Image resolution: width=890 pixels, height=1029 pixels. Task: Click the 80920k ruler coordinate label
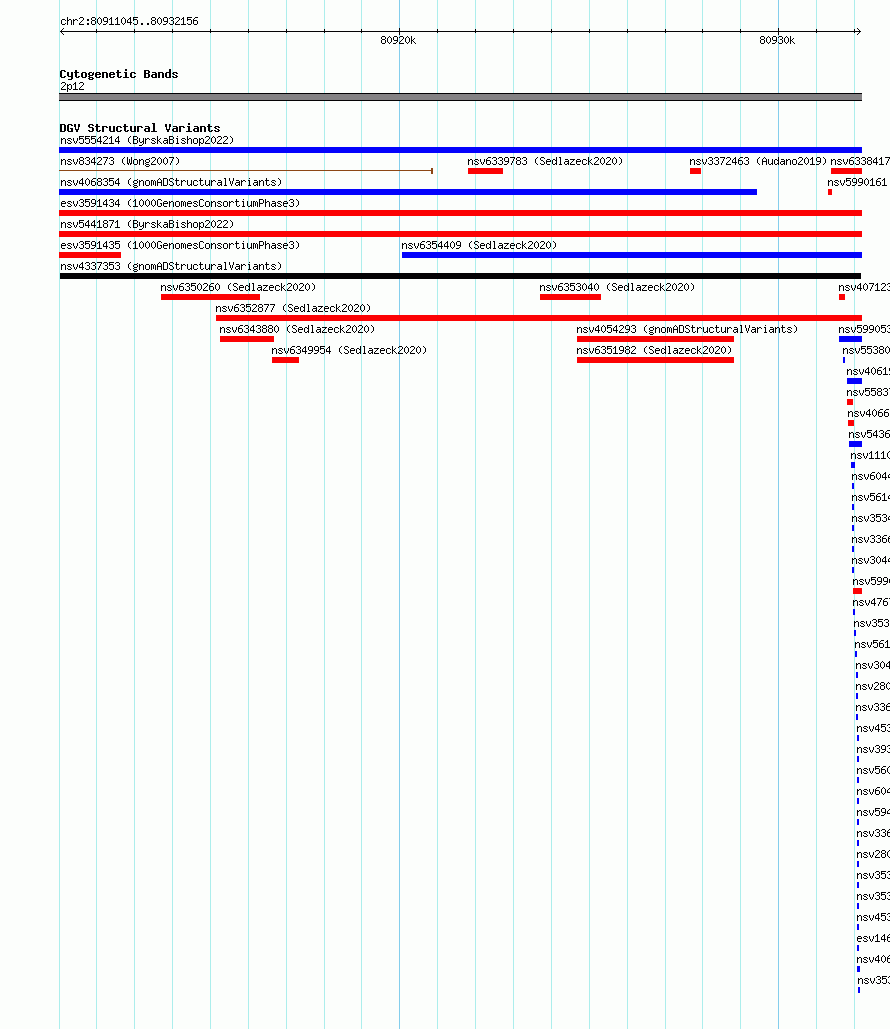coord(398,41)
